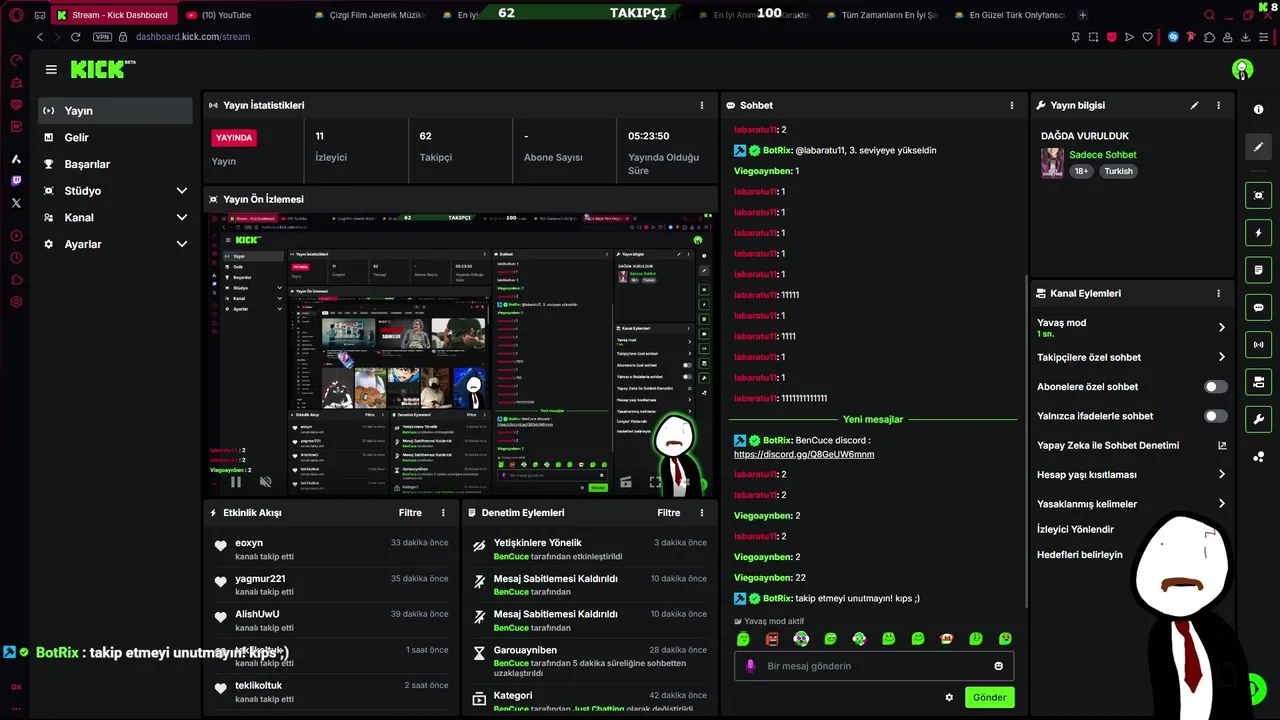The height and width of the screenshot is (720, 1280).
Task: Click the purple microphone icon in chat input
Action: [750, 666]
